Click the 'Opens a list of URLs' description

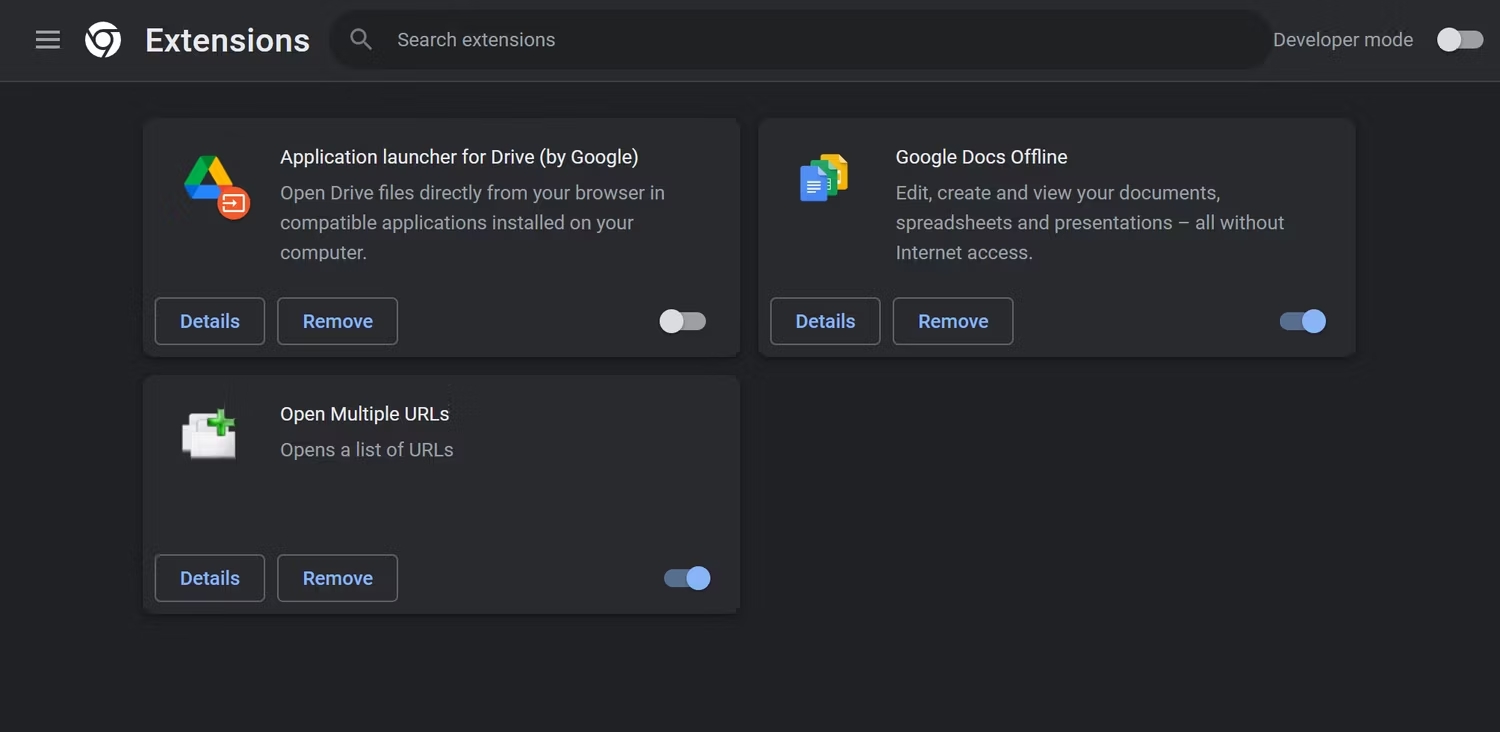366,450
